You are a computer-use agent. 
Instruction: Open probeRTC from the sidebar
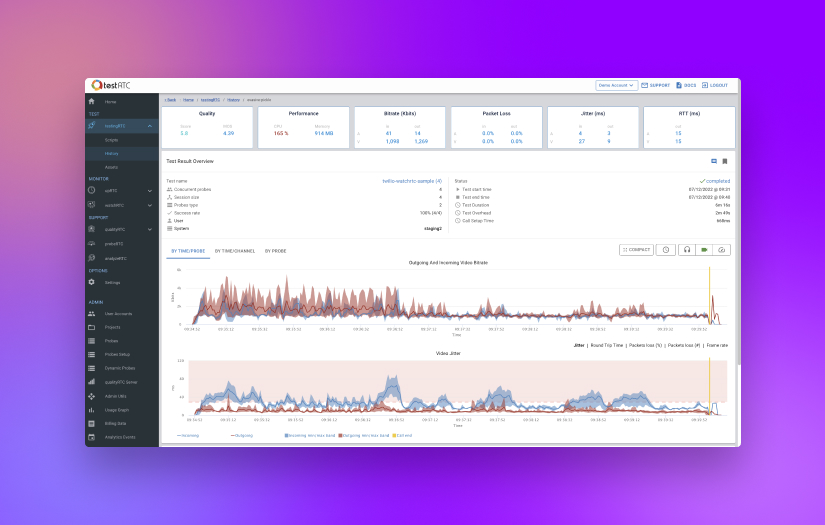tap(114, 244)
